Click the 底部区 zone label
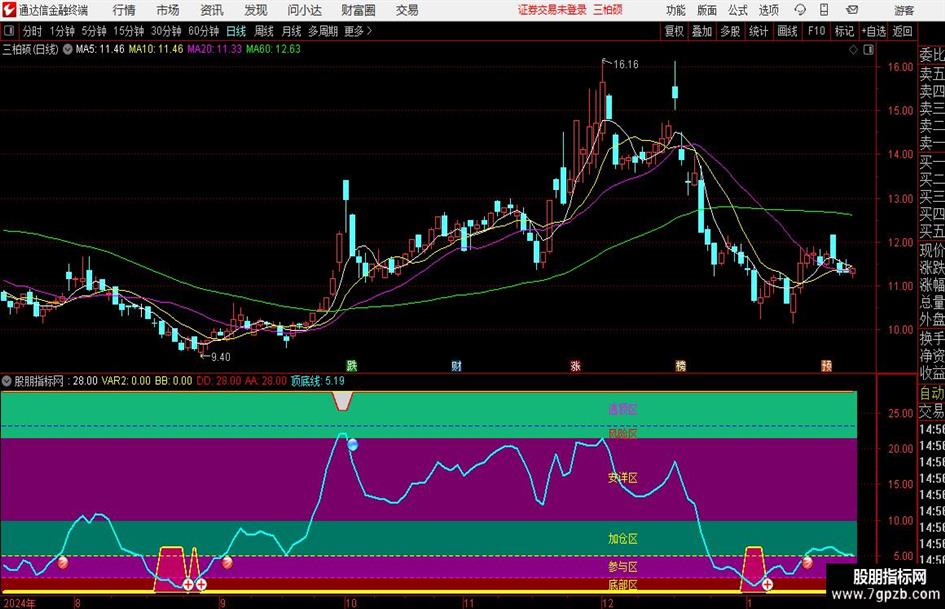 click(x=623, y=585)
